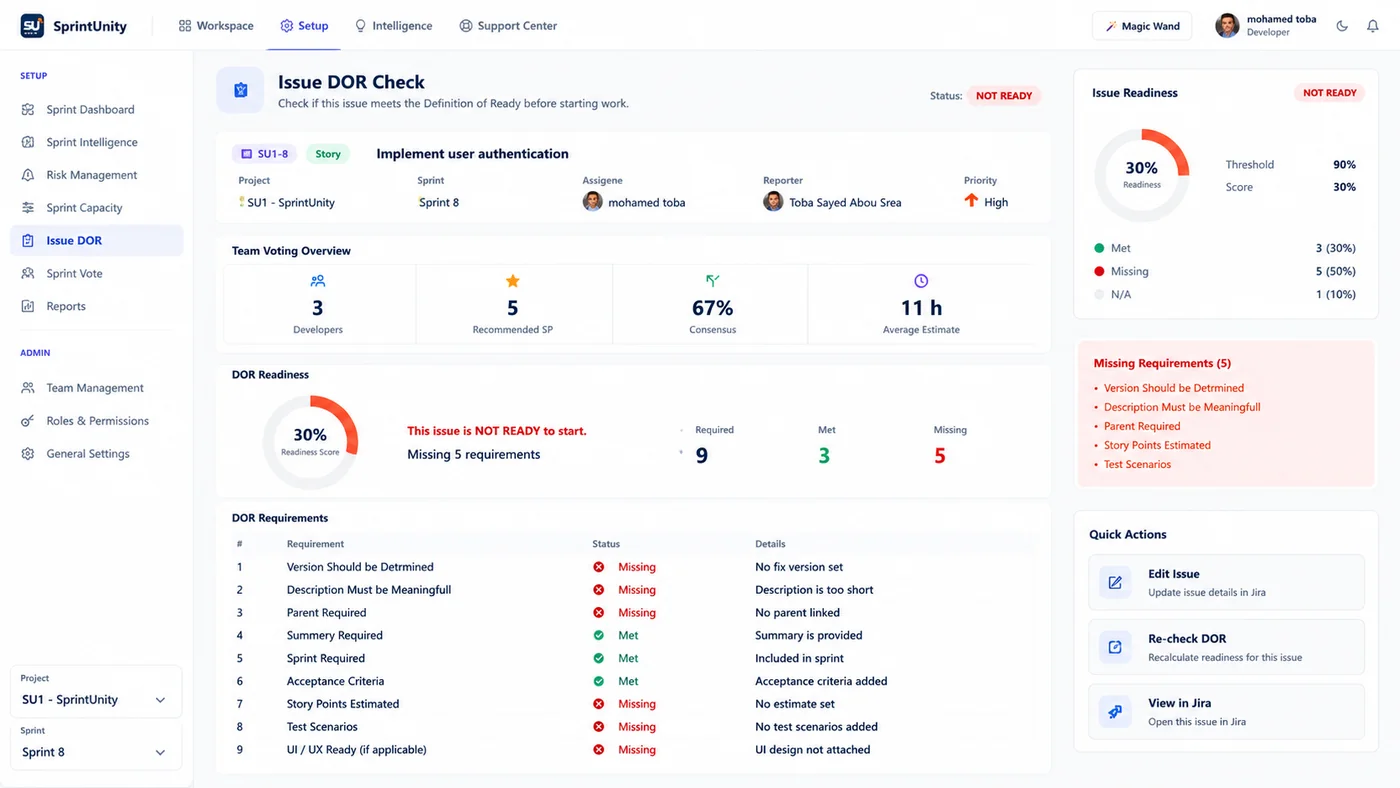Click the Sprint Capacity sidebar icon
Image resolution: width=1400 pixels, height=788 pixels.
pos(28,208)
